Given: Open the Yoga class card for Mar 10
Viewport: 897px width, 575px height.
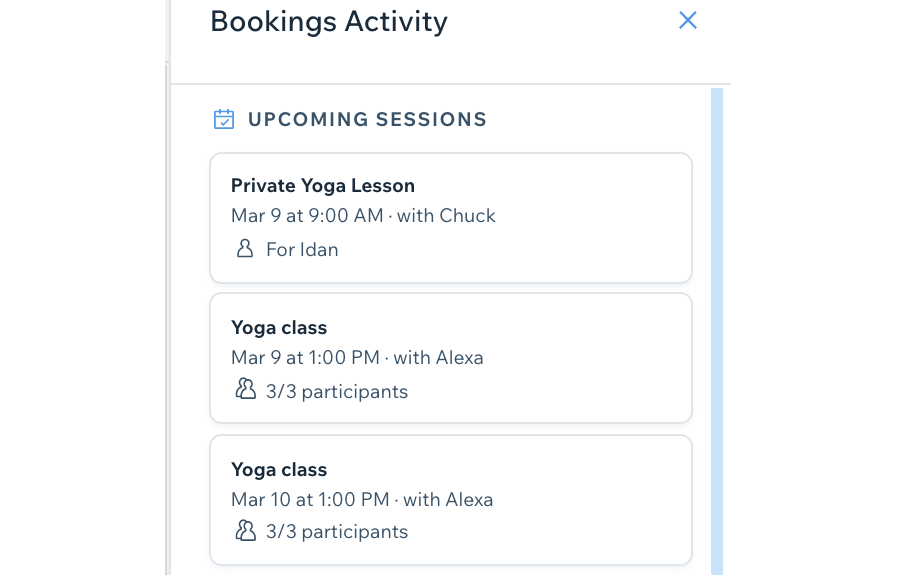Looking at the screenshot, I should 451,500.
